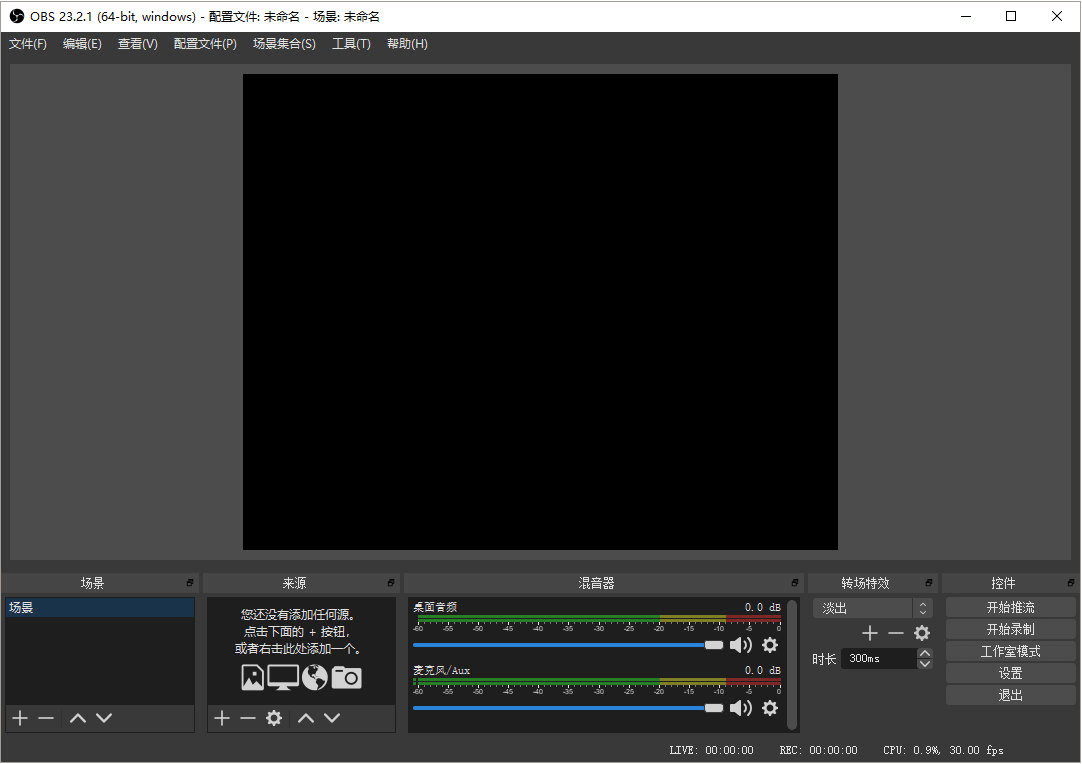Screen dimensions: 1082x764
Task: Open the 工具(T) menu
Action: tap(351, 43)
